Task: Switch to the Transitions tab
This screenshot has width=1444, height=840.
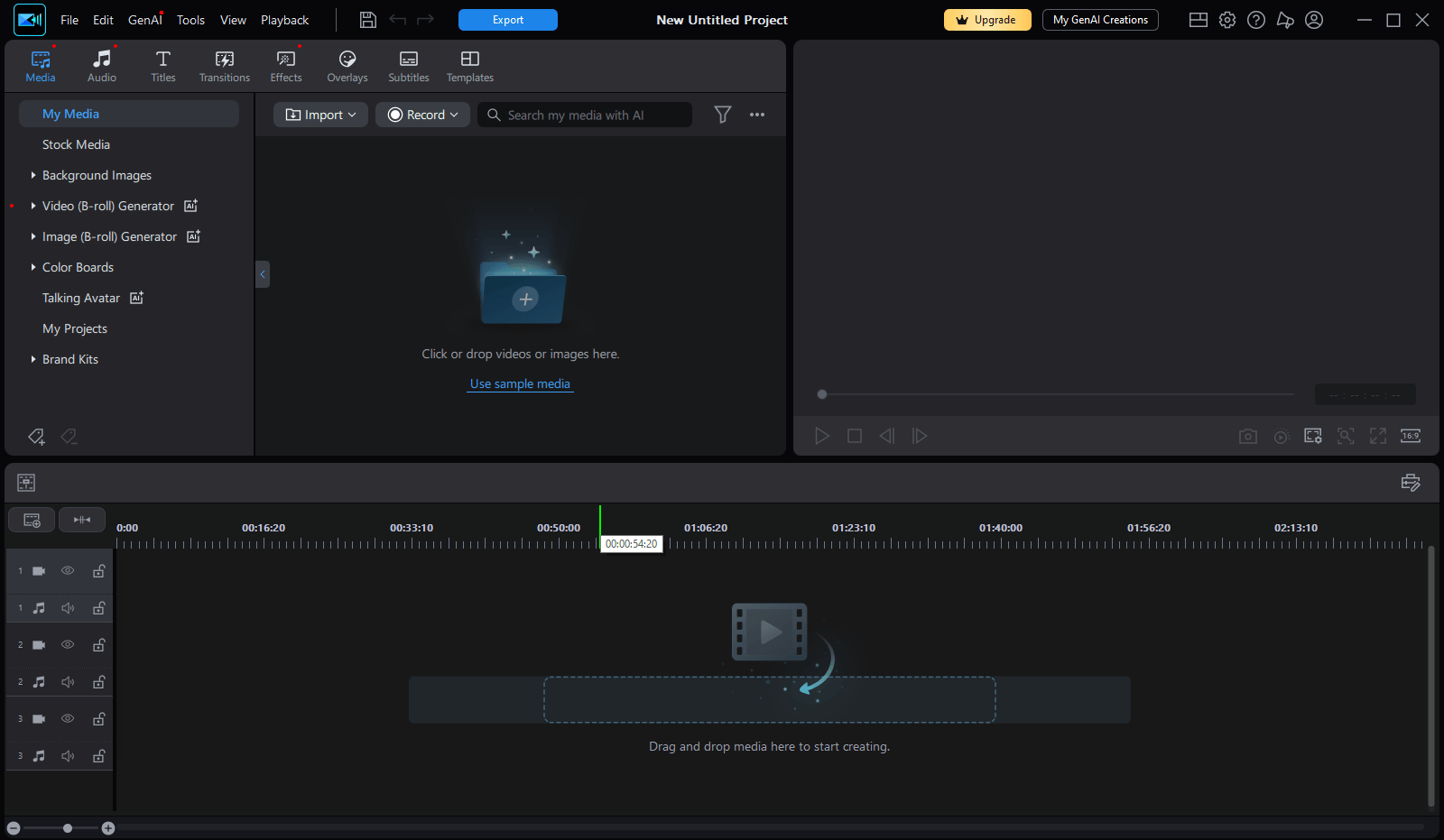Action: point(225,66)
